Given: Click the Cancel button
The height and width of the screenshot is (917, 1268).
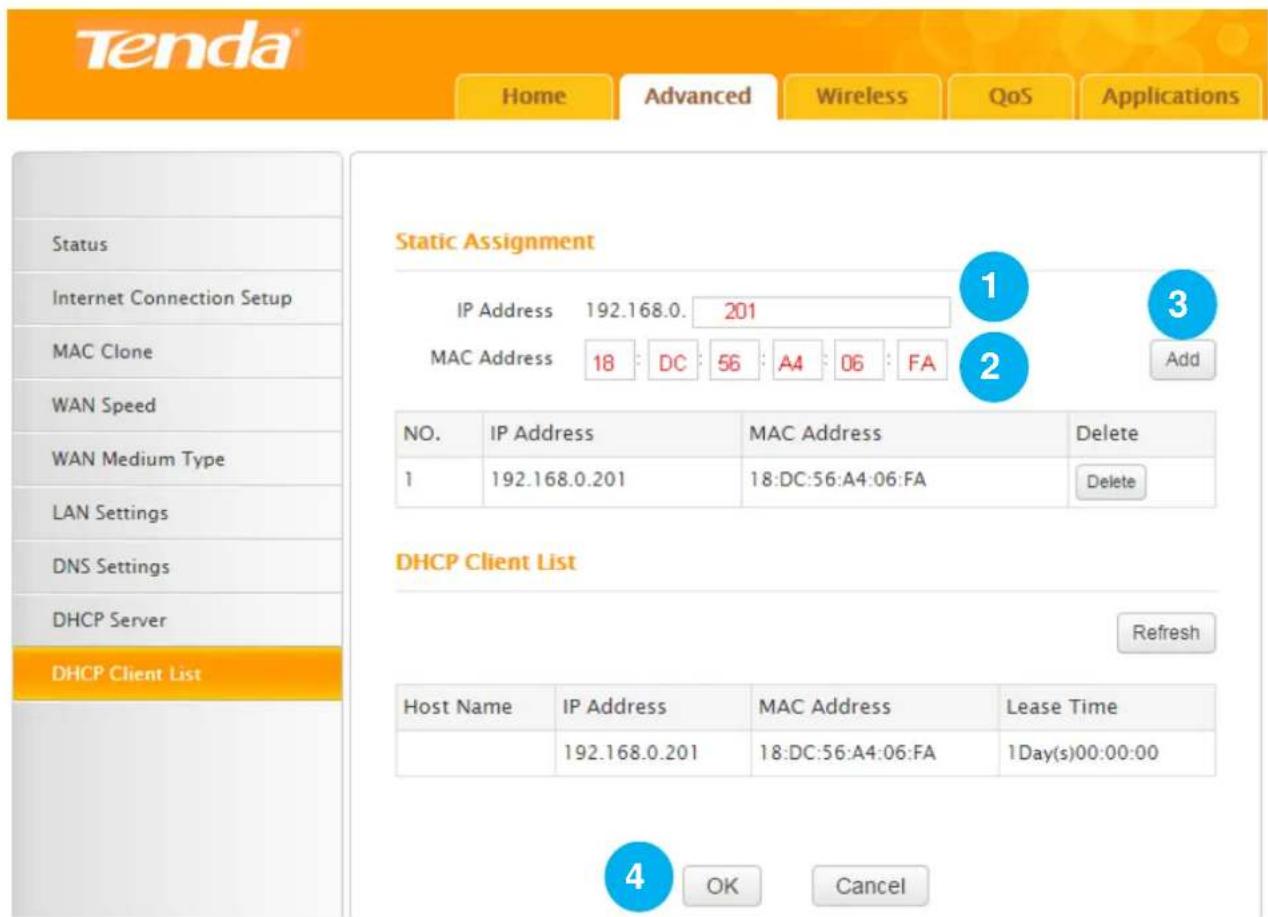Looking at the screenshot, I should coord(869,886).
